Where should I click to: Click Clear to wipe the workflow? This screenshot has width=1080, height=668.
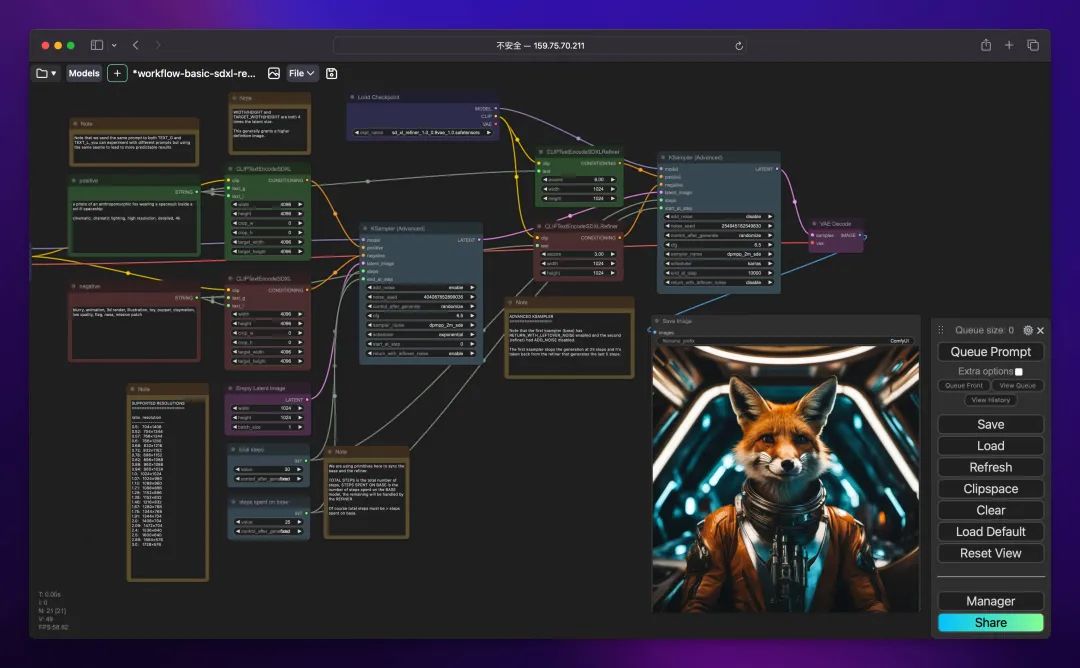(990, 510)
